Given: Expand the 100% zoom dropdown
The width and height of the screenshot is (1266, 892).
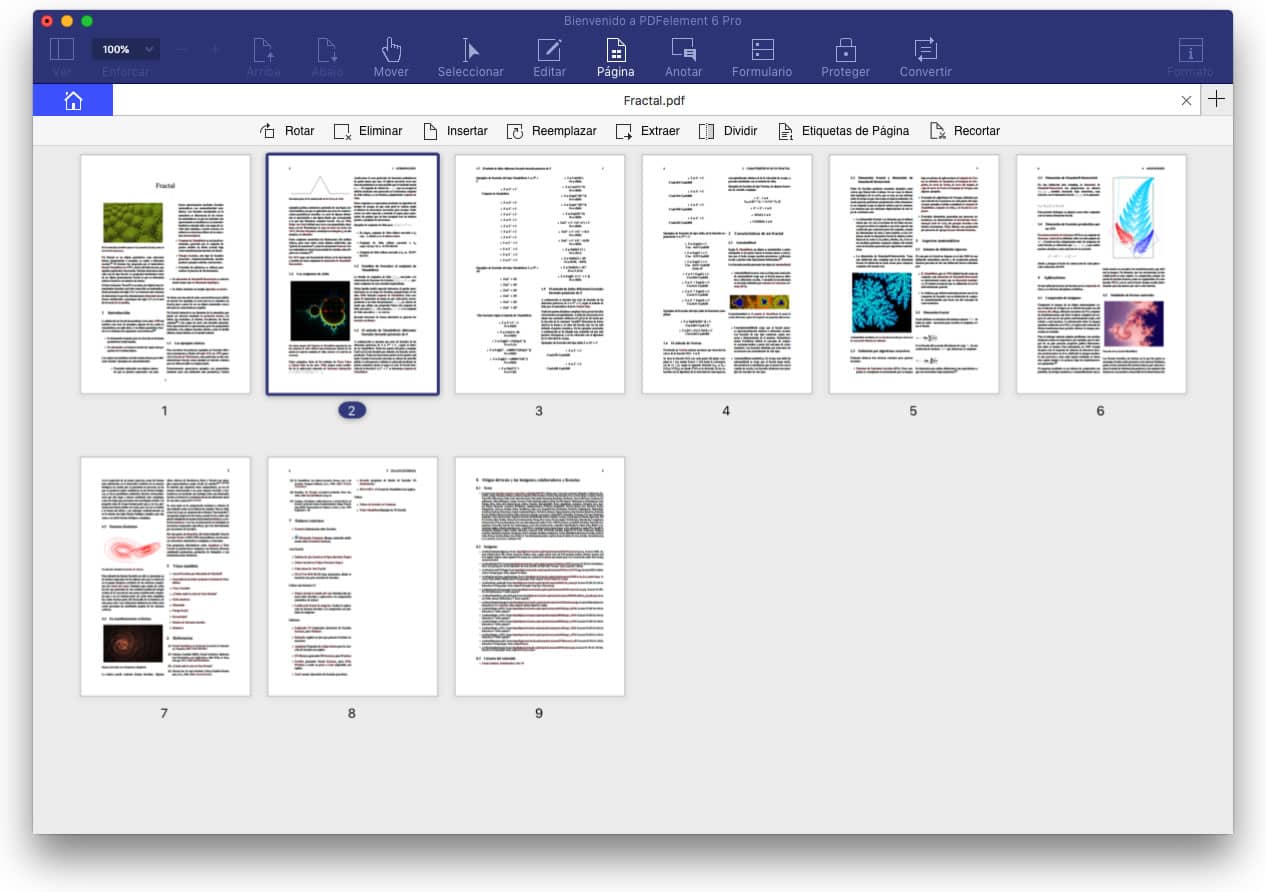Looking at the screenshot, I should coord(125,49).
